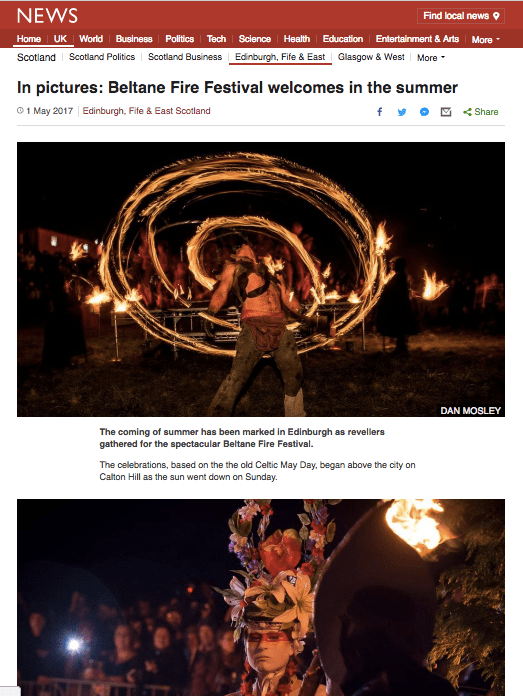
Task: Select Entertainment & Arts in the nav bar
Action: (x=417, y=39)
